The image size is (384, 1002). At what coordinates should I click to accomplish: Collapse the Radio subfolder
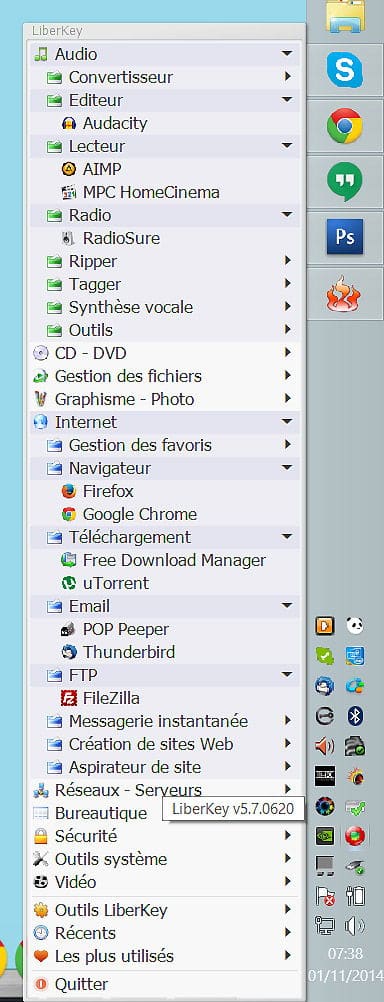tap(164, 215)
